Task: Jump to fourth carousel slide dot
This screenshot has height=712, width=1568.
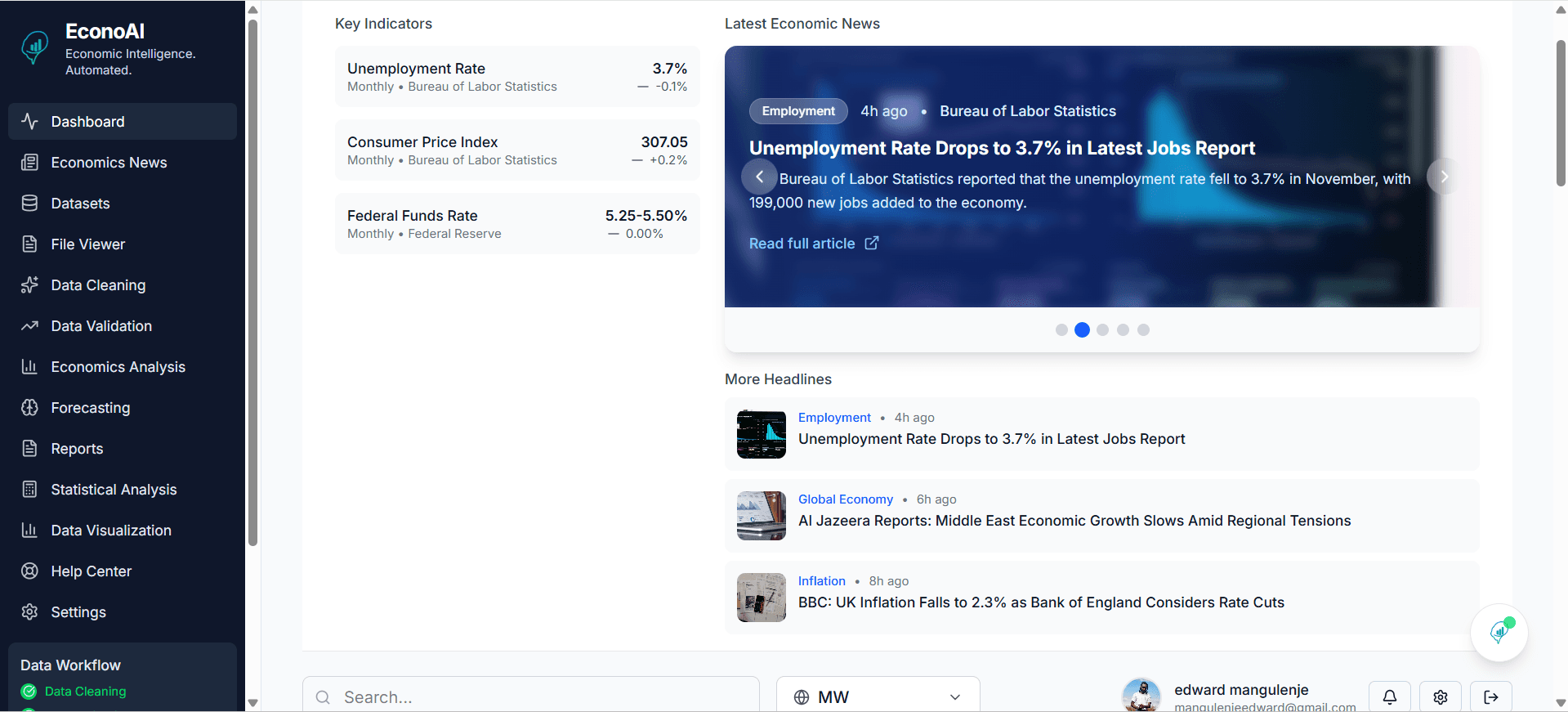Action: (1123, 329)
